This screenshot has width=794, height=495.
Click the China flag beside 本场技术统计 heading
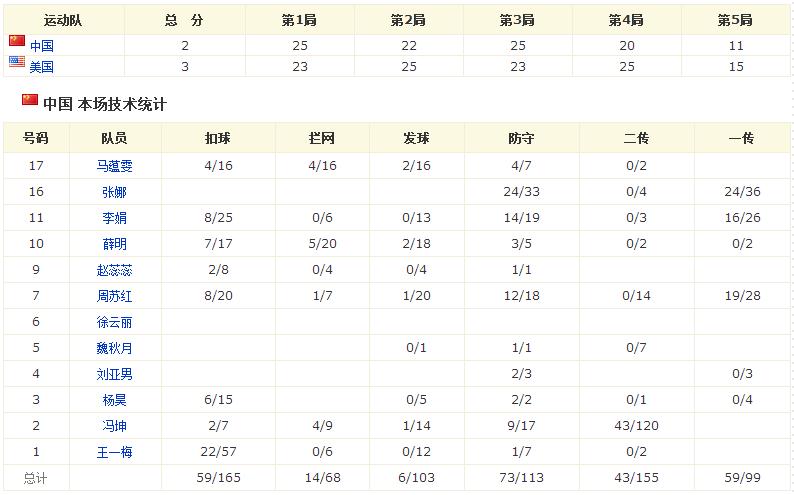point(30,99)
